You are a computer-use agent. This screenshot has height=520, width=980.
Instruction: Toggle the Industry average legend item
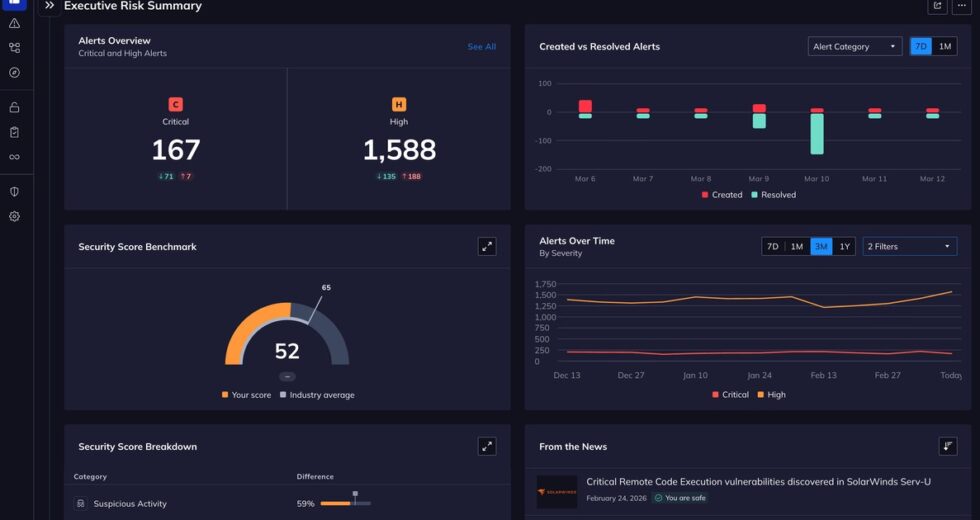pos(317,395)
